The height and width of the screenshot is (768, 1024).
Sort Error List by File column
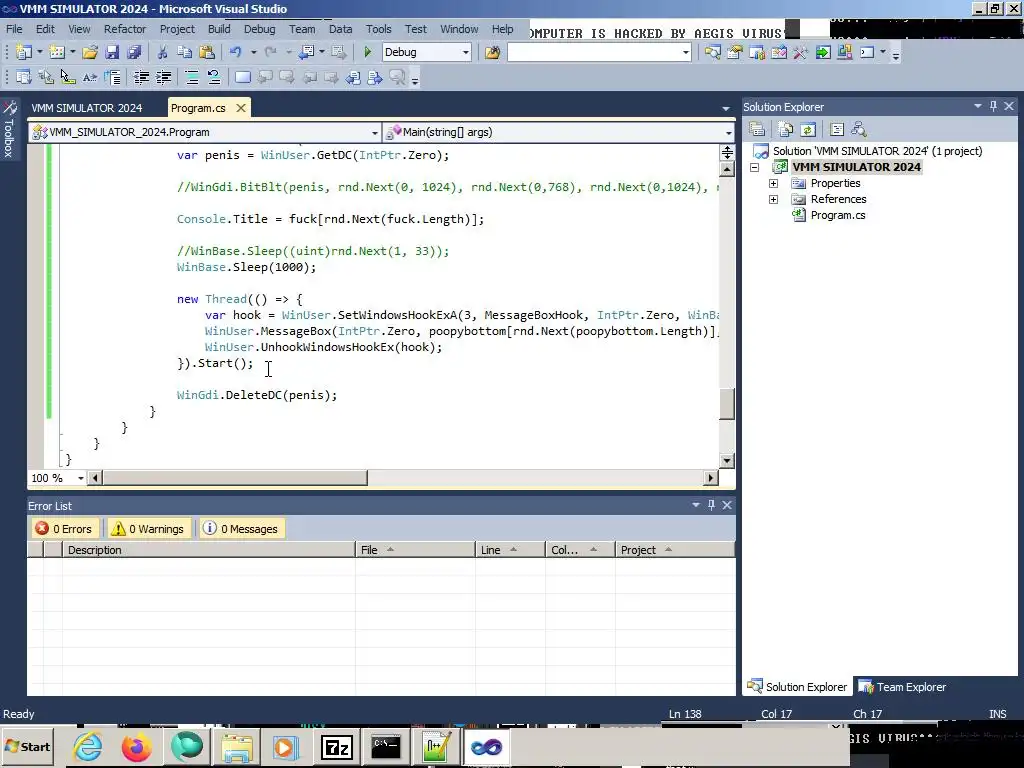415,550
